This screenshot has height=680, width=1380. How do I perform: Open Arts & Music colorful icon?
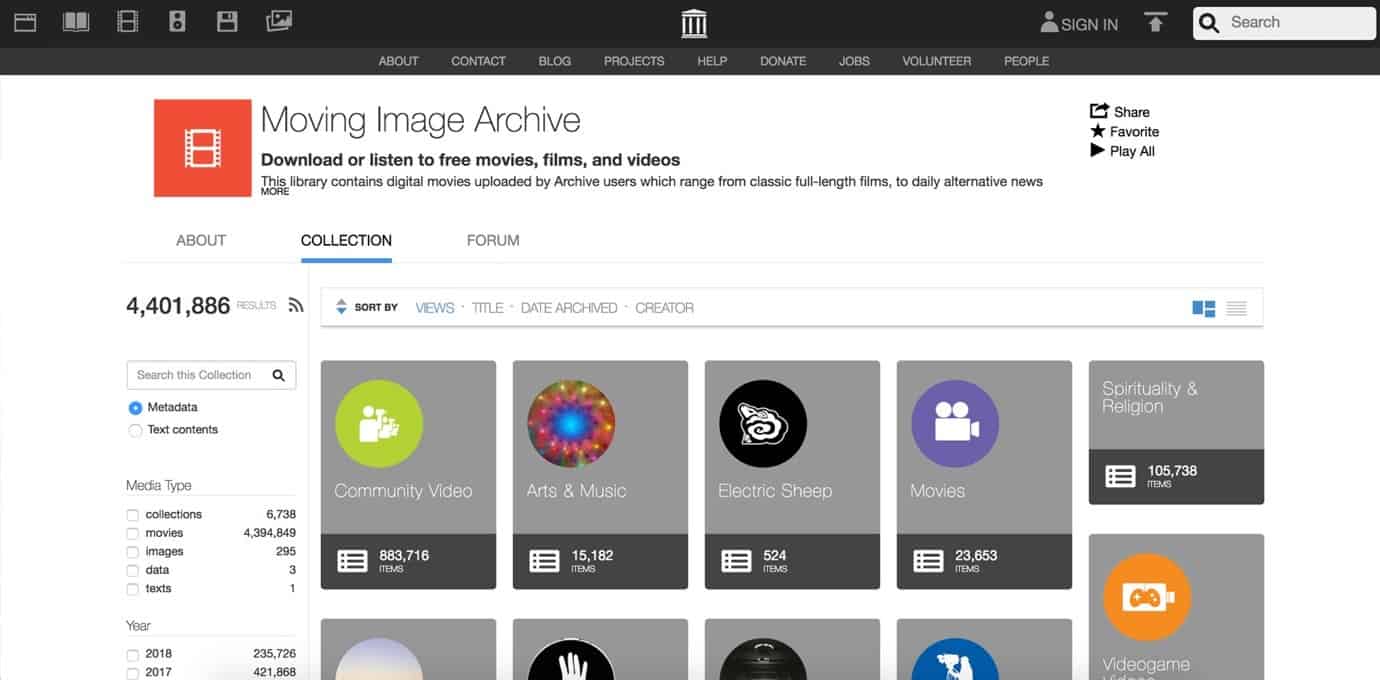(571, 424)
